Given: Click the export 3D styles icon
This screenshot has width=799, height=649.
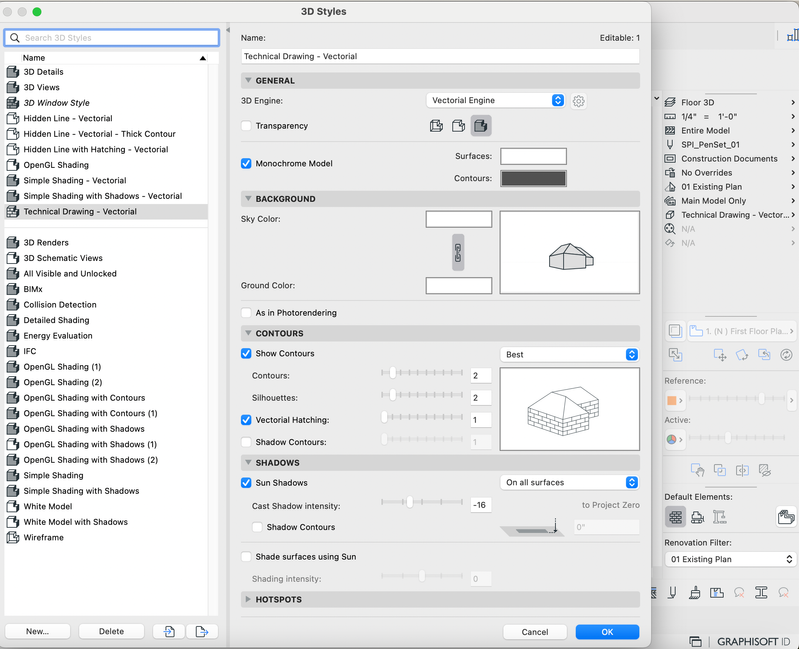Looking at the screenshot, I should (201, 631).
